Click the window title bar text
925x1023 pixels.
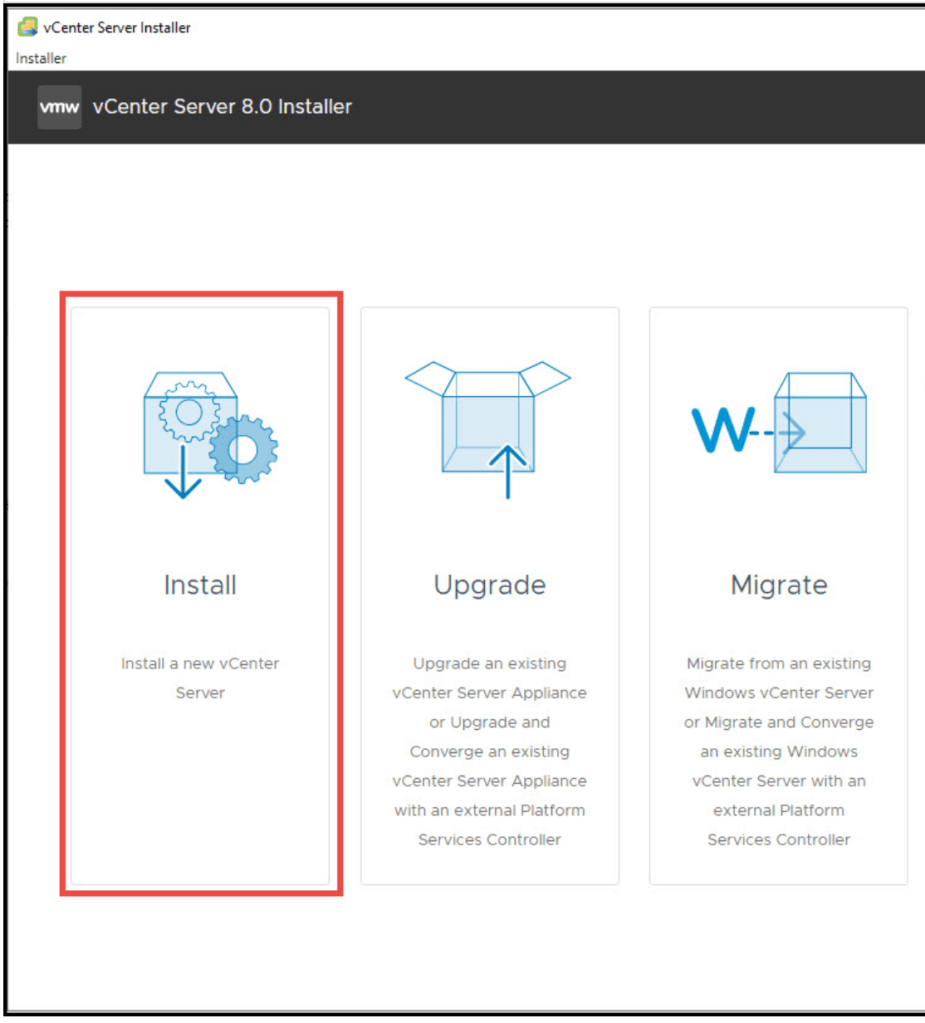[117, 27]
